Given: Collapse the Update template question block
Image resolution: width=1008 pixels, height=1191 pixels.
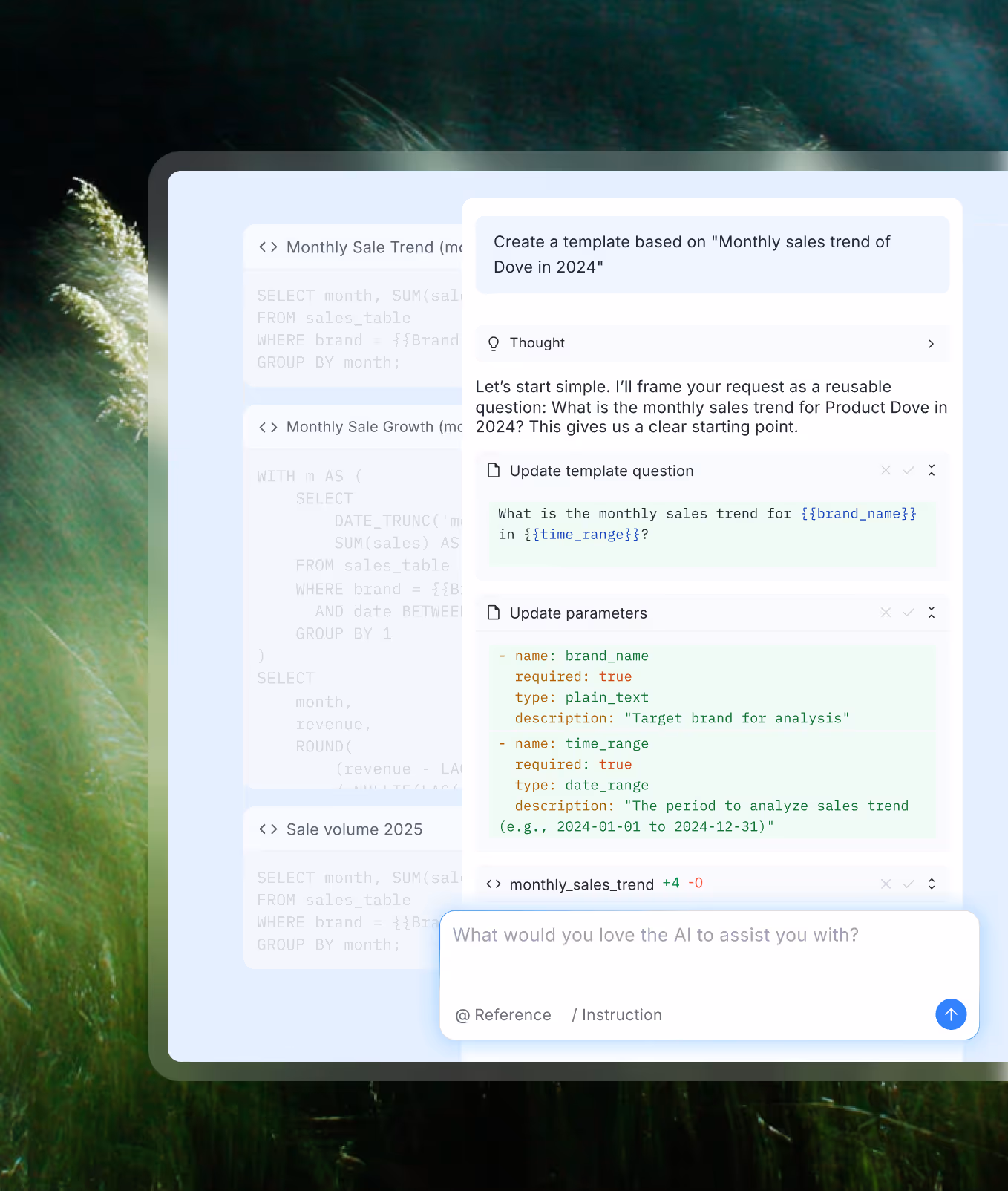Looking at the screenshot, I should pos(932,470).
